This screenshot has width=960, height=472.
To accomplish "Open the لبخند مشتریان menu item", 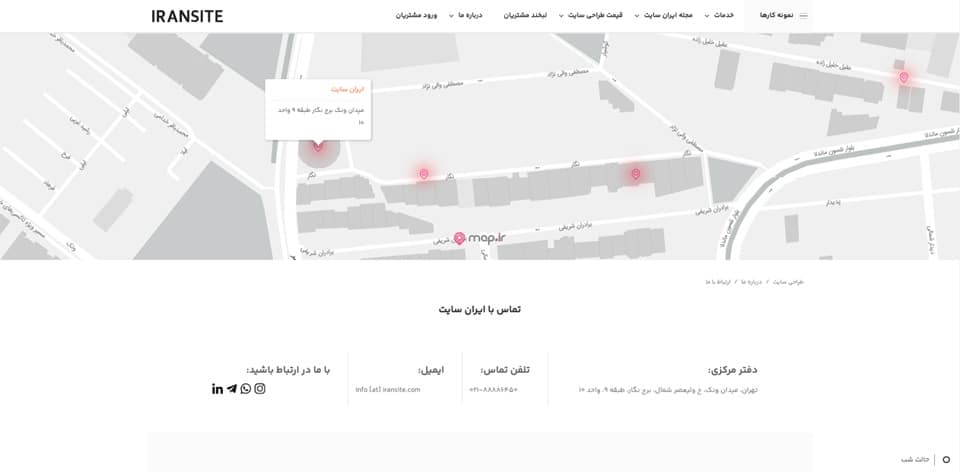I will [x=525, y=16].
